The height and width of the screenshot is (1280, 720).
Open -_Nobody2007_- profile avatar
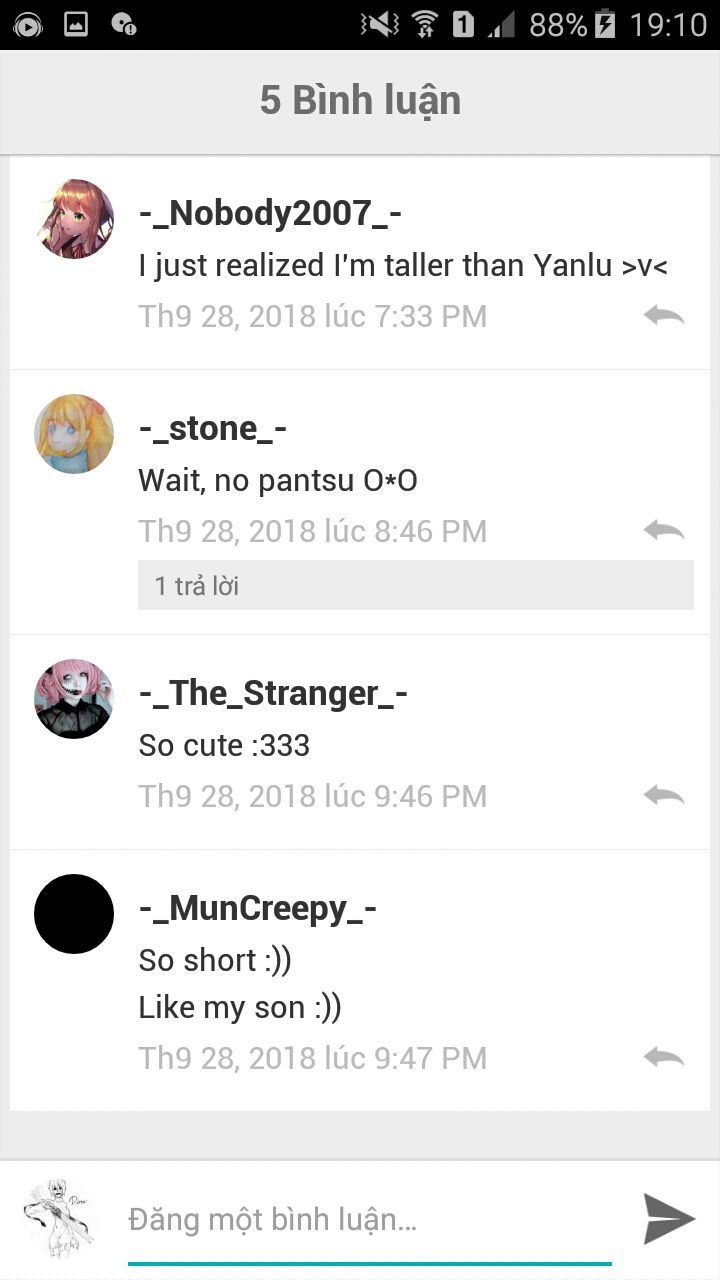point(74,219)
